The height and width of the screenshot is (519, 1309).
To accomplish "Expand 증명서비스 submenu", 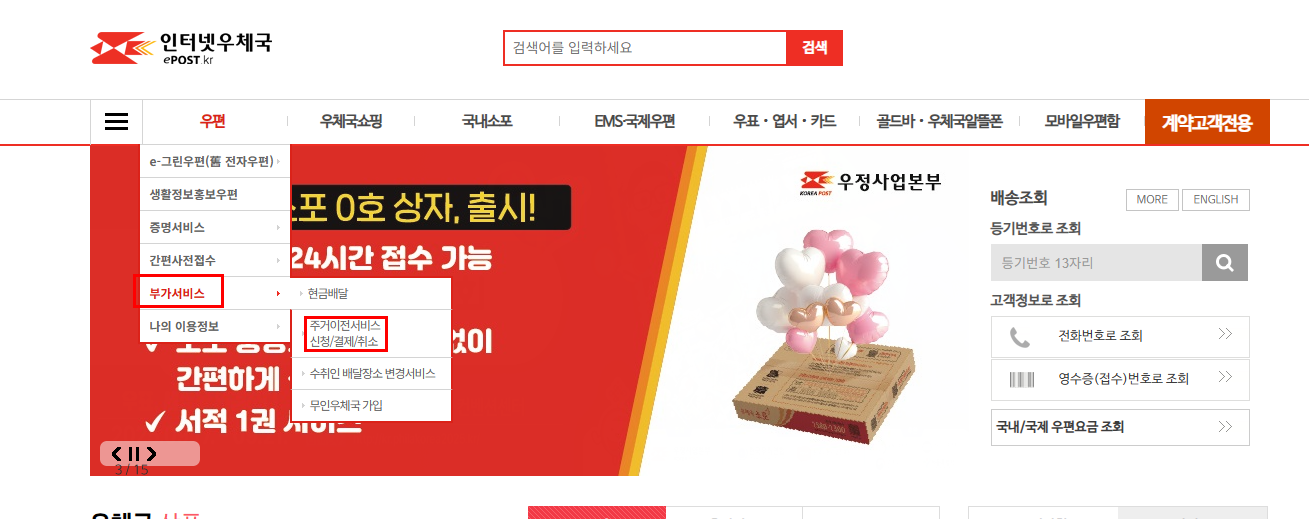I will pos(215,227).
